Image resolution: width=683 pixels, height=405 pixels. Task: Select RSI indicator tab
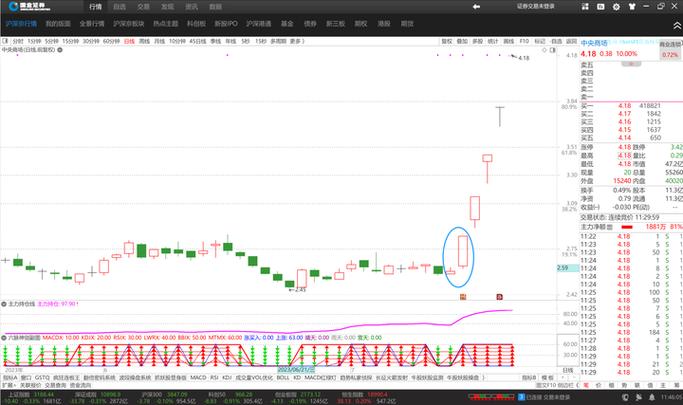tap(214, 377)
